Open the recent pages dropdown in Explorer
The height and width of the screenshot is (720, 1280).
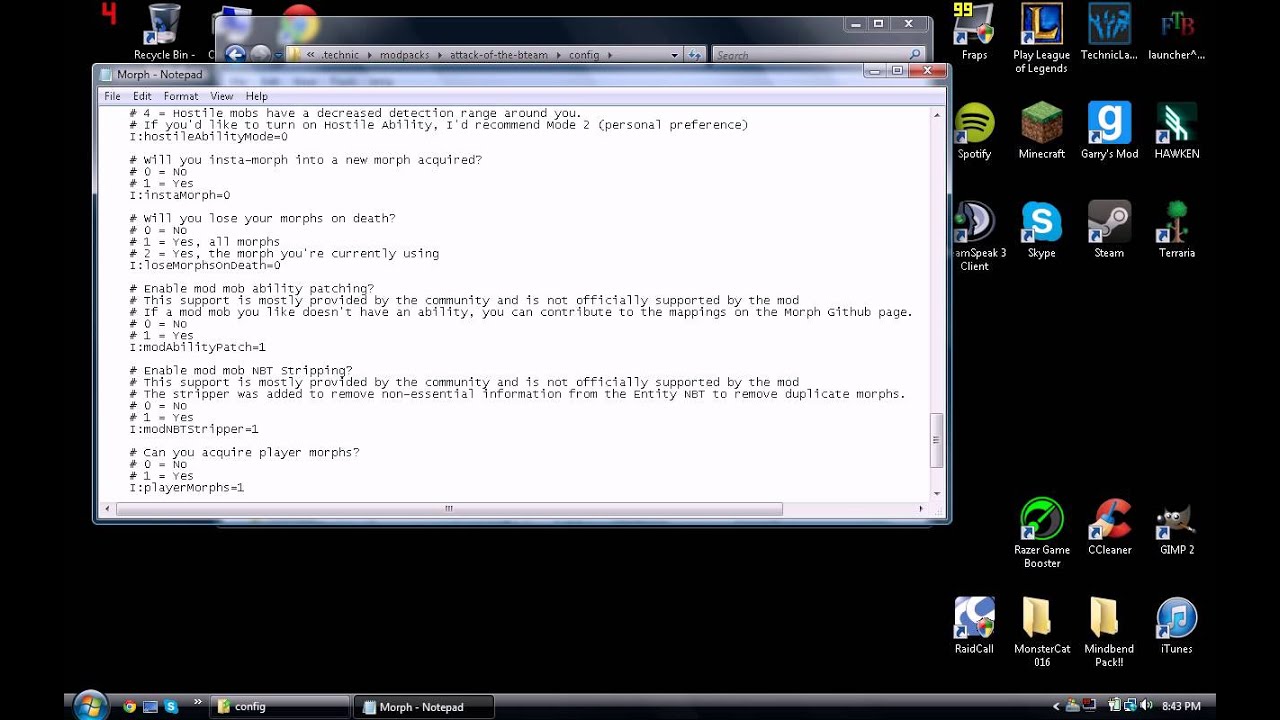278,55
